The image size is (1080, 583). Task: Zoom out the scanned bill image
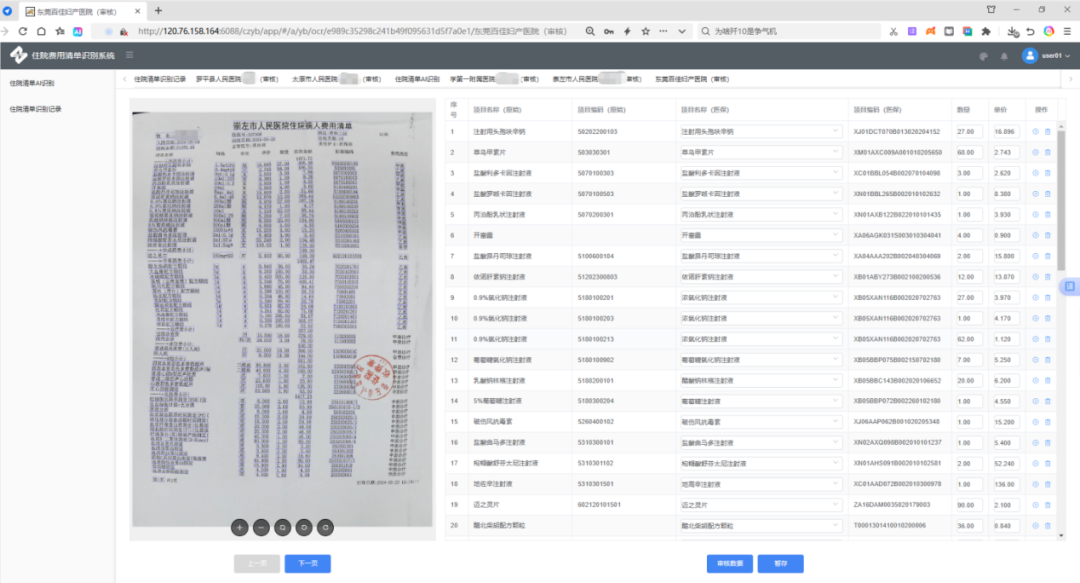[261, 526]
